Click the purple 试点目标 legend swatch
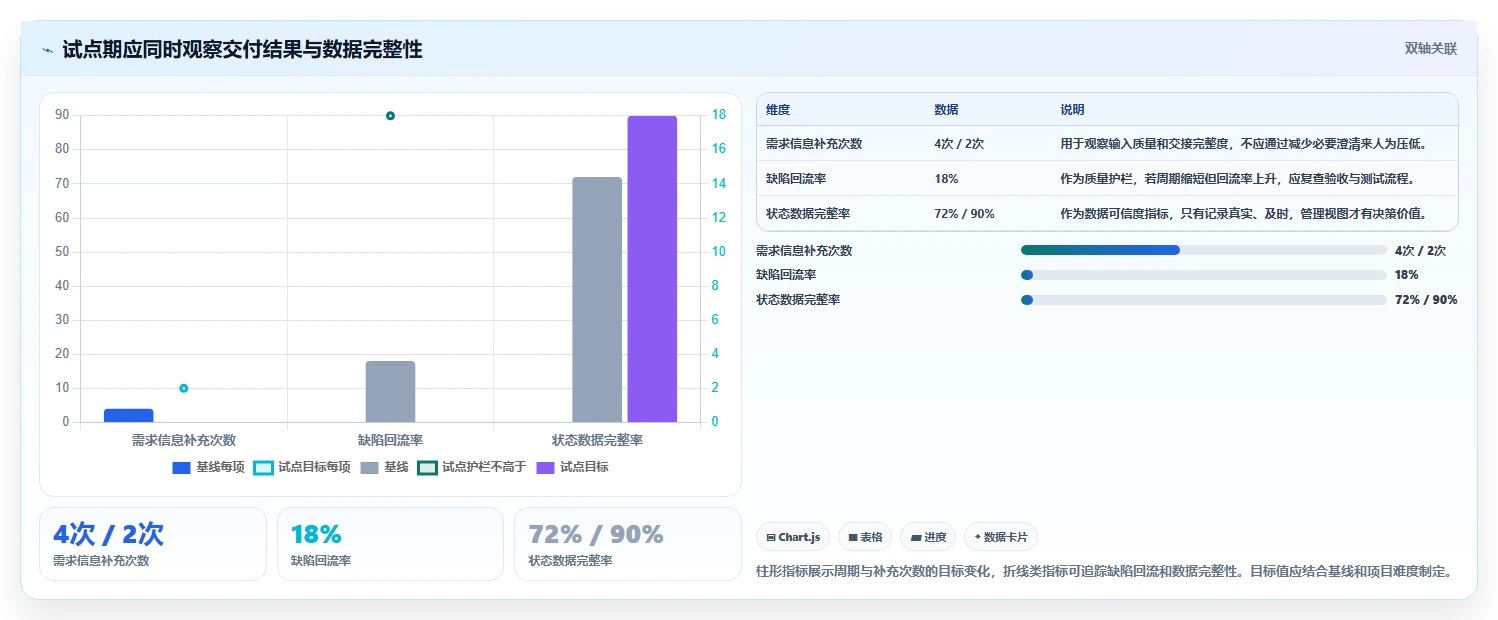Image resolution: width=1498 pixels, height=620 pixels. click(546, 467)
